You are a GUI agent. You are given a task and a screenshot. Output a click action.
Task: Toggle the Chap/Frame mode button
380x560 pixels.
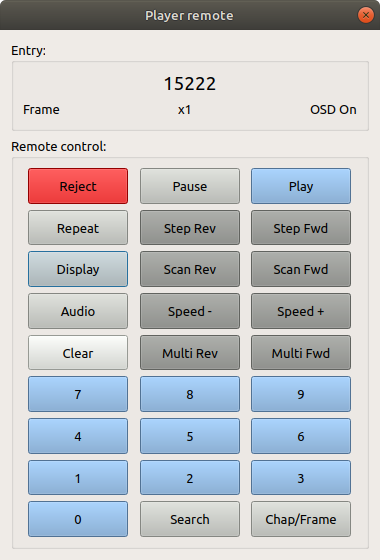pos(301,519)
